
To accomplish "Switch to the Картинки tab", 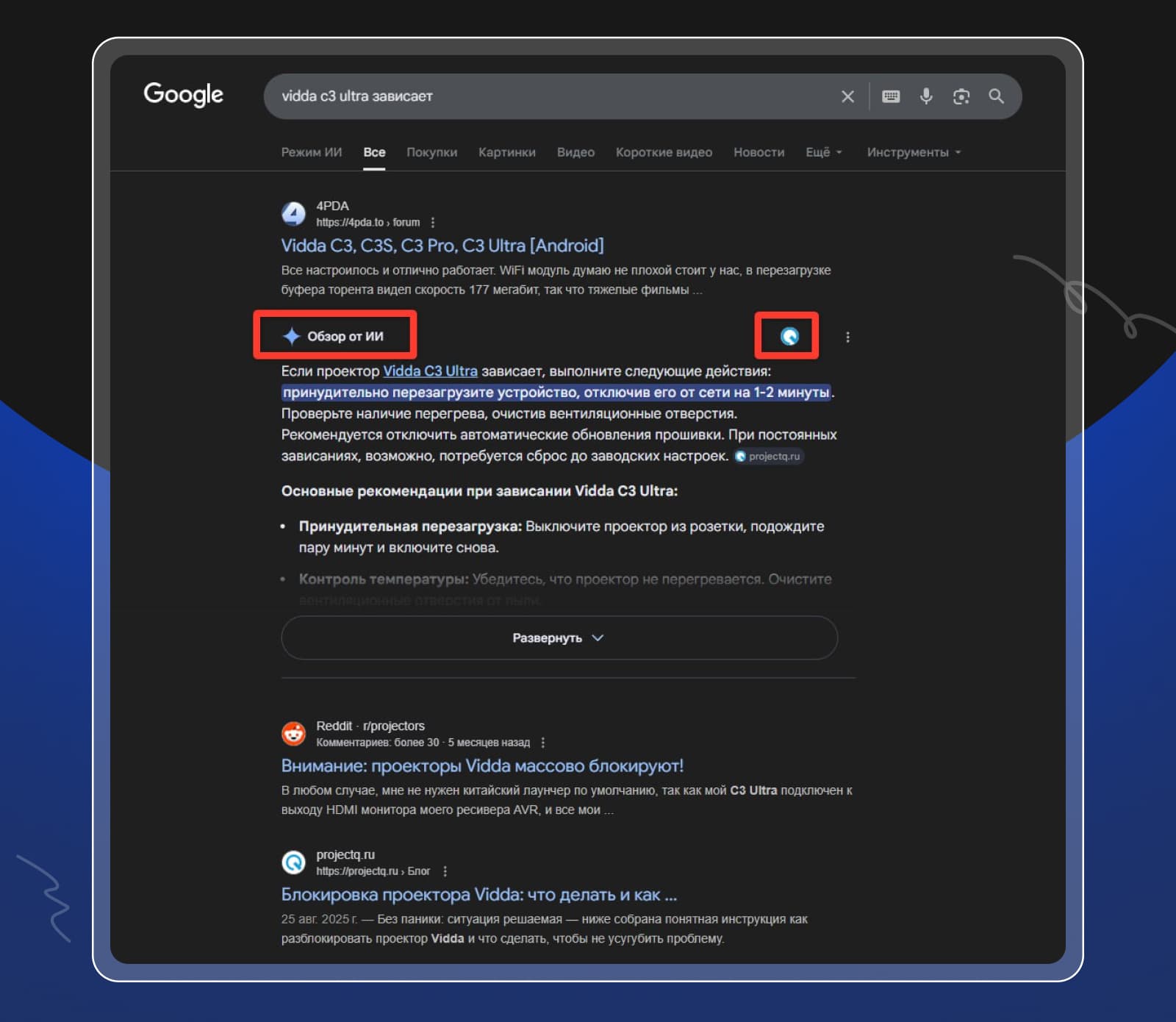I will tap(506, 152).
